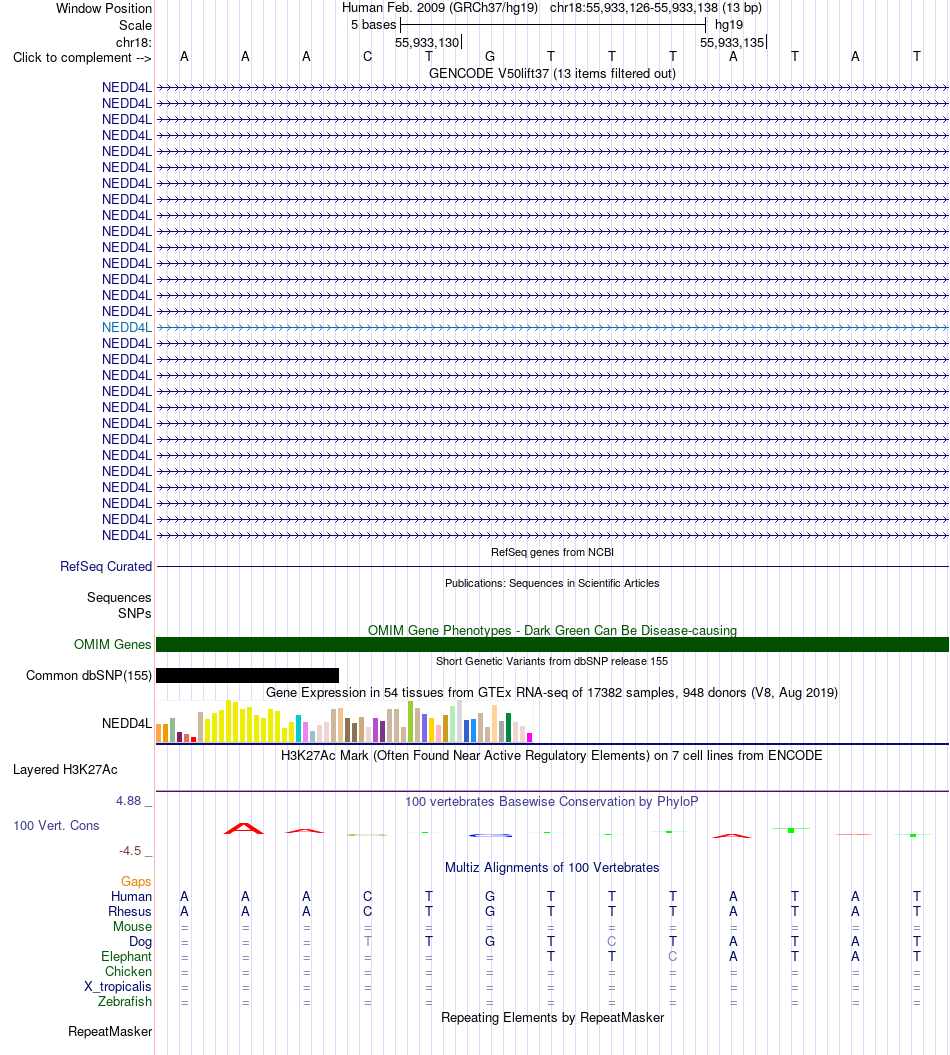Image resolution: width=950 pixels, height=1055 pixels.
Task: Open the GENCODE V50lift37 track title
Action: pos(552,73)
